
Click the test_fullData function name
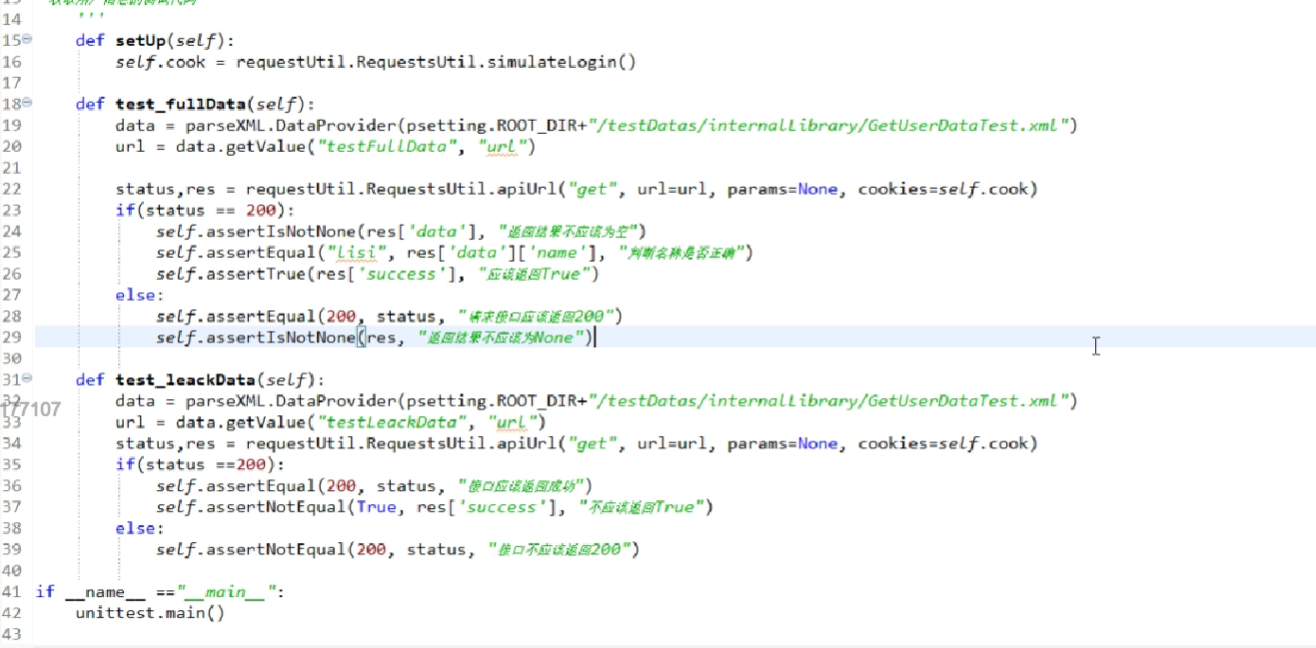point(180,104)
